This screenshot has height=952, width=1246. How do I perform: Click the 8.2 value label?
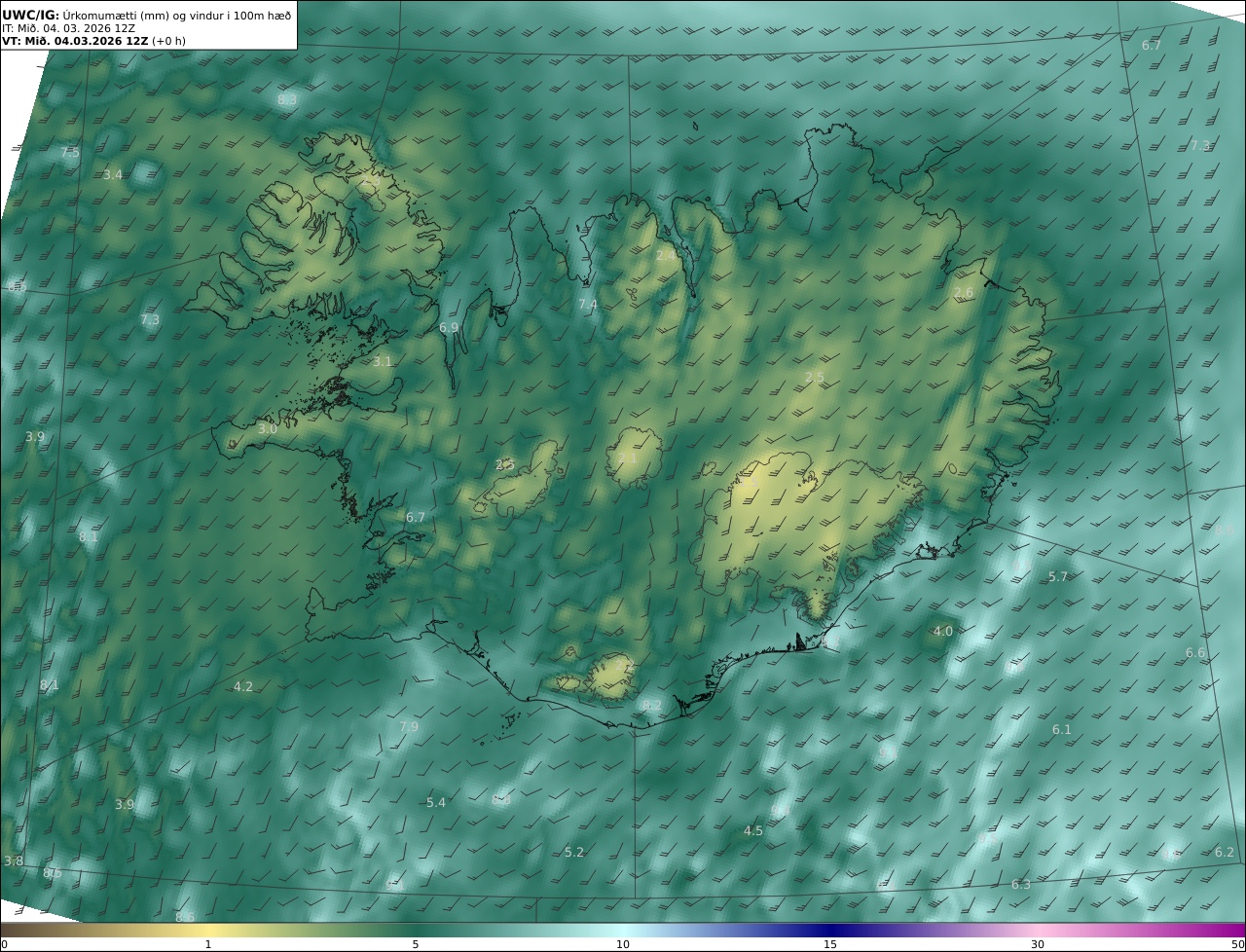click(652, 706)
